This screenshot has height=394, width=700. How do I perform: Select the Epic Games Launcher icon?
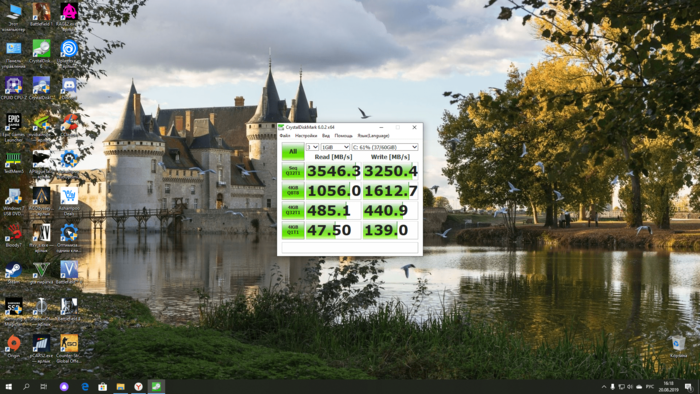tap(13, 127)
